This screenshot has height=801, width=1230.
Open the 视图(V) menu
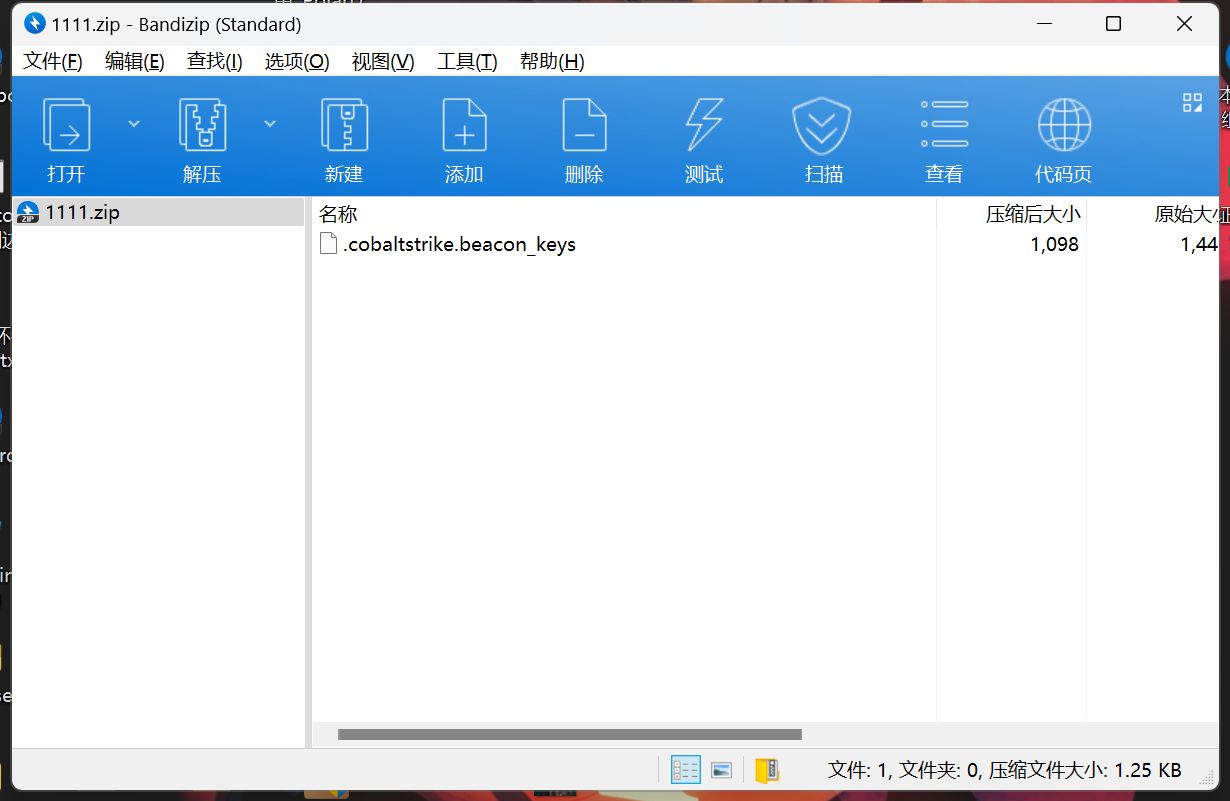383,61
